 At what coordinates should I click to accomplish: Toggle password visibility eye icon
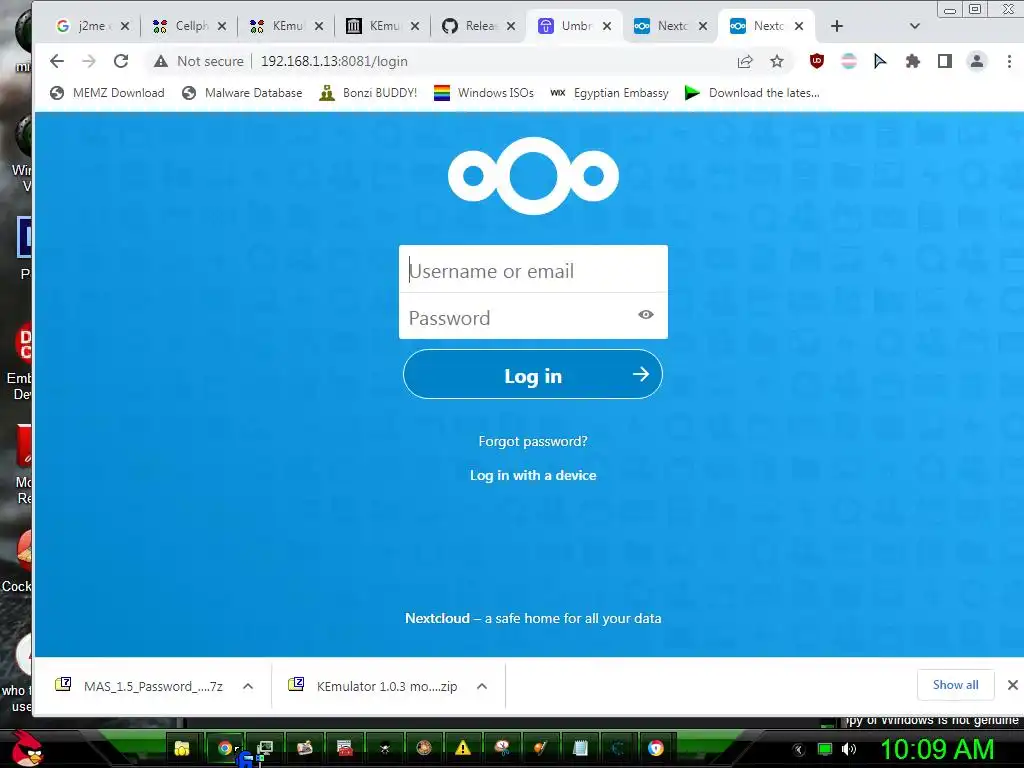(645, 315)
